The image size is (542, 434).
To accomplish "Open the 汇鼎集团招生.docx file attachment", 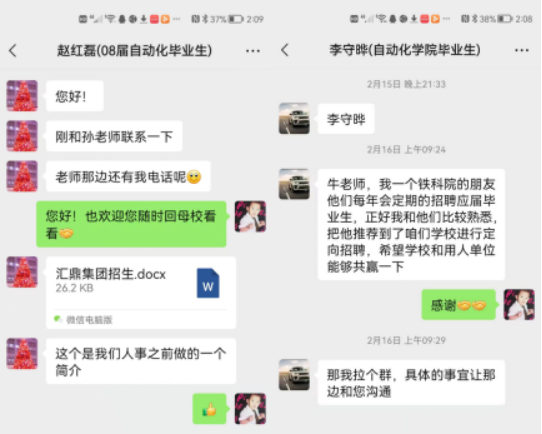I will point(141,292).
